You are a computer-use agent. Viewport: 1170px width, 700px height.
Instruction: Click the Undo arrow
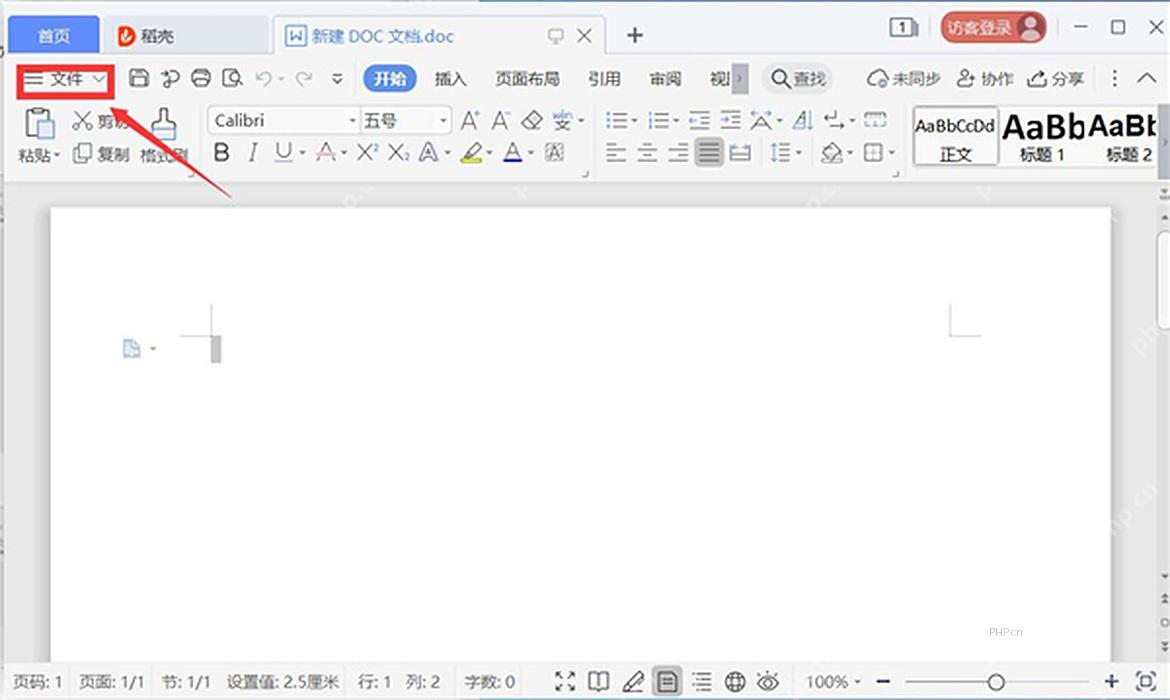(x=263, y=78)
